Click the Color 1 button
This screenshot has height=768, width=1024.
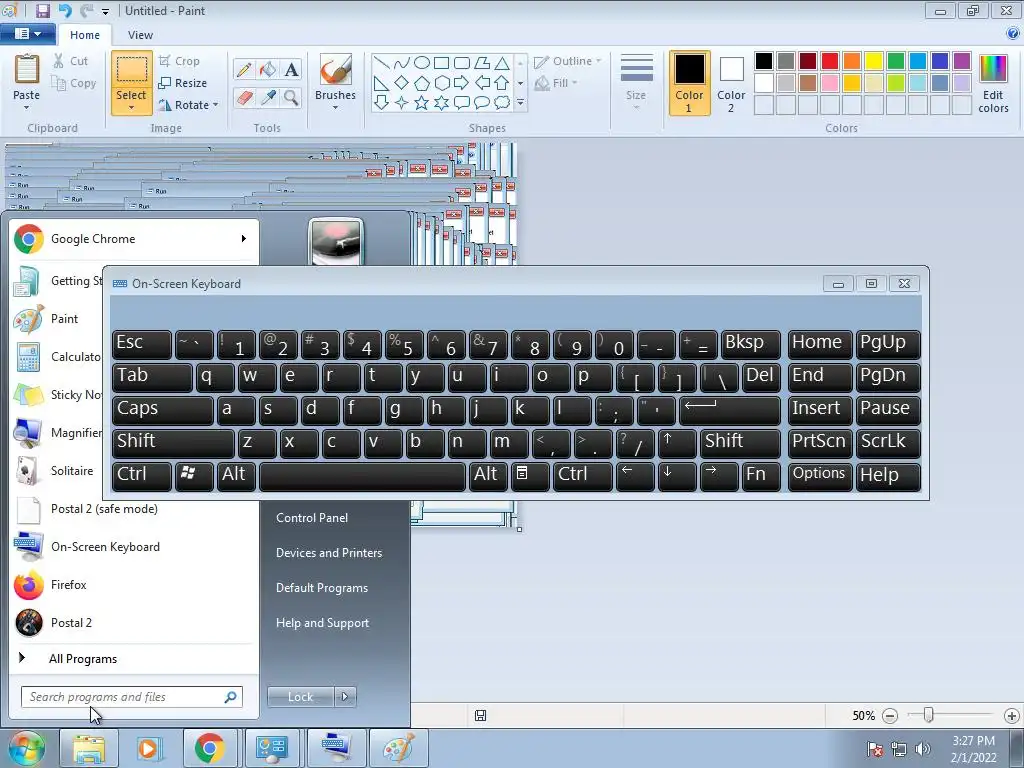point(690,83)
